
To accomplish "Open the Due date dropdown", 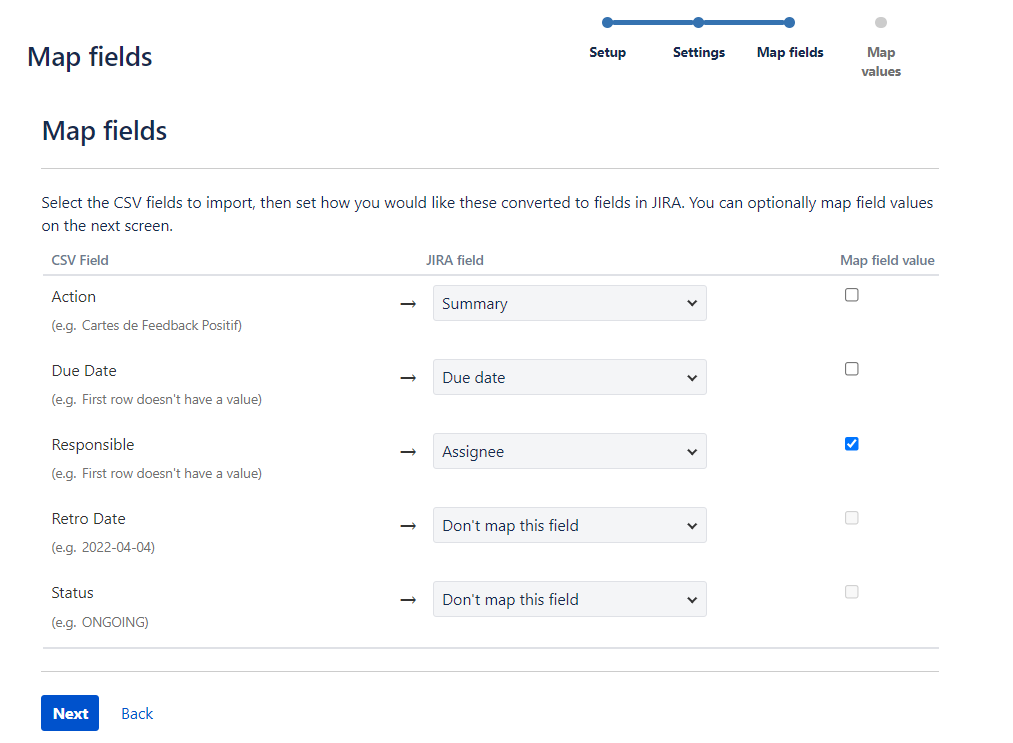I will pos(569,377).
